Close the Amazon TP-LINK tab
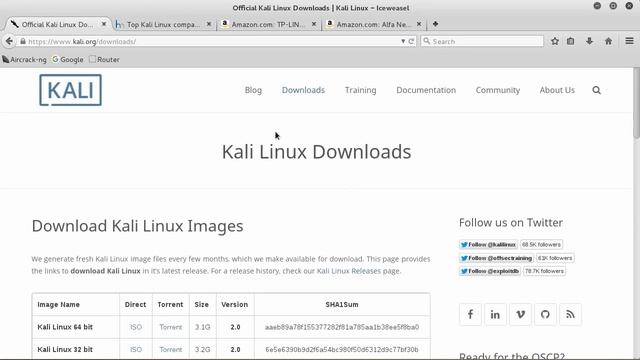 [x=314, y=24]
